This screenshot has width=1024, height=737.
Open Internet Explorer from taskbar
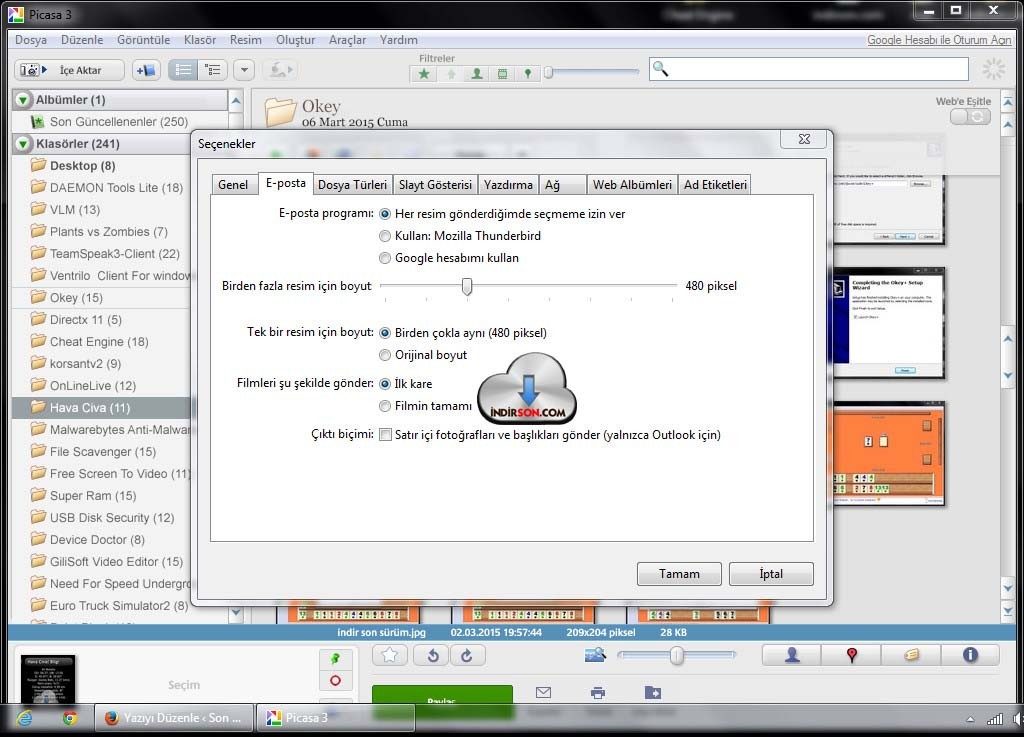tap(25, 718)
